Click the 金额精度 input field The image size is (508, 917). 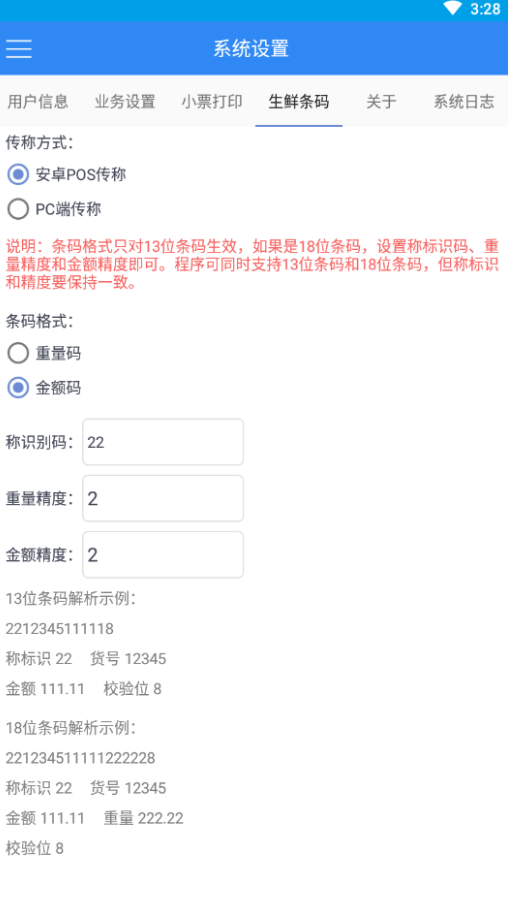[163, 554]
